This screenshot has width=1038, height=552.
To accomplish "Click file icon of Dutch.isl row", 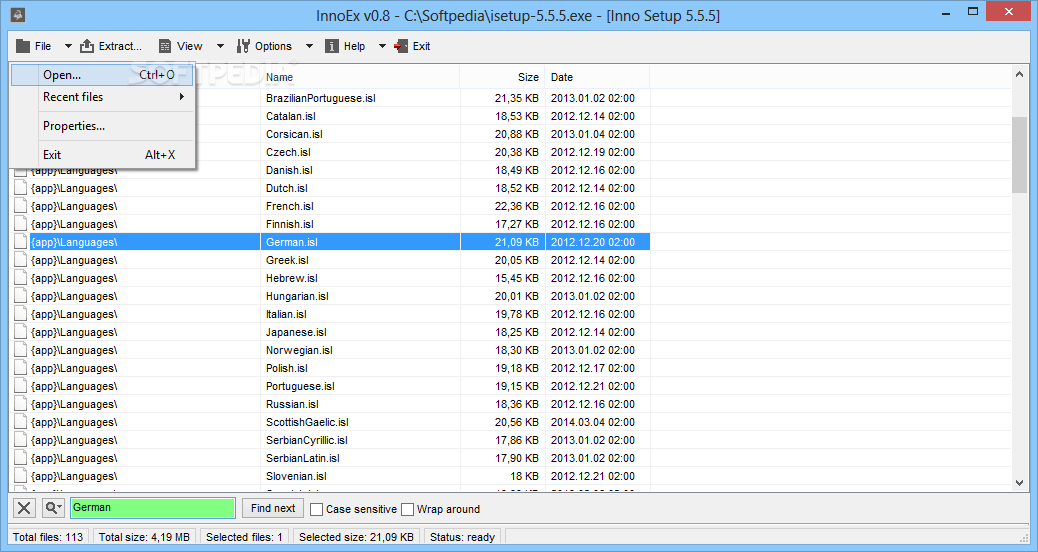I will [21, 189].
